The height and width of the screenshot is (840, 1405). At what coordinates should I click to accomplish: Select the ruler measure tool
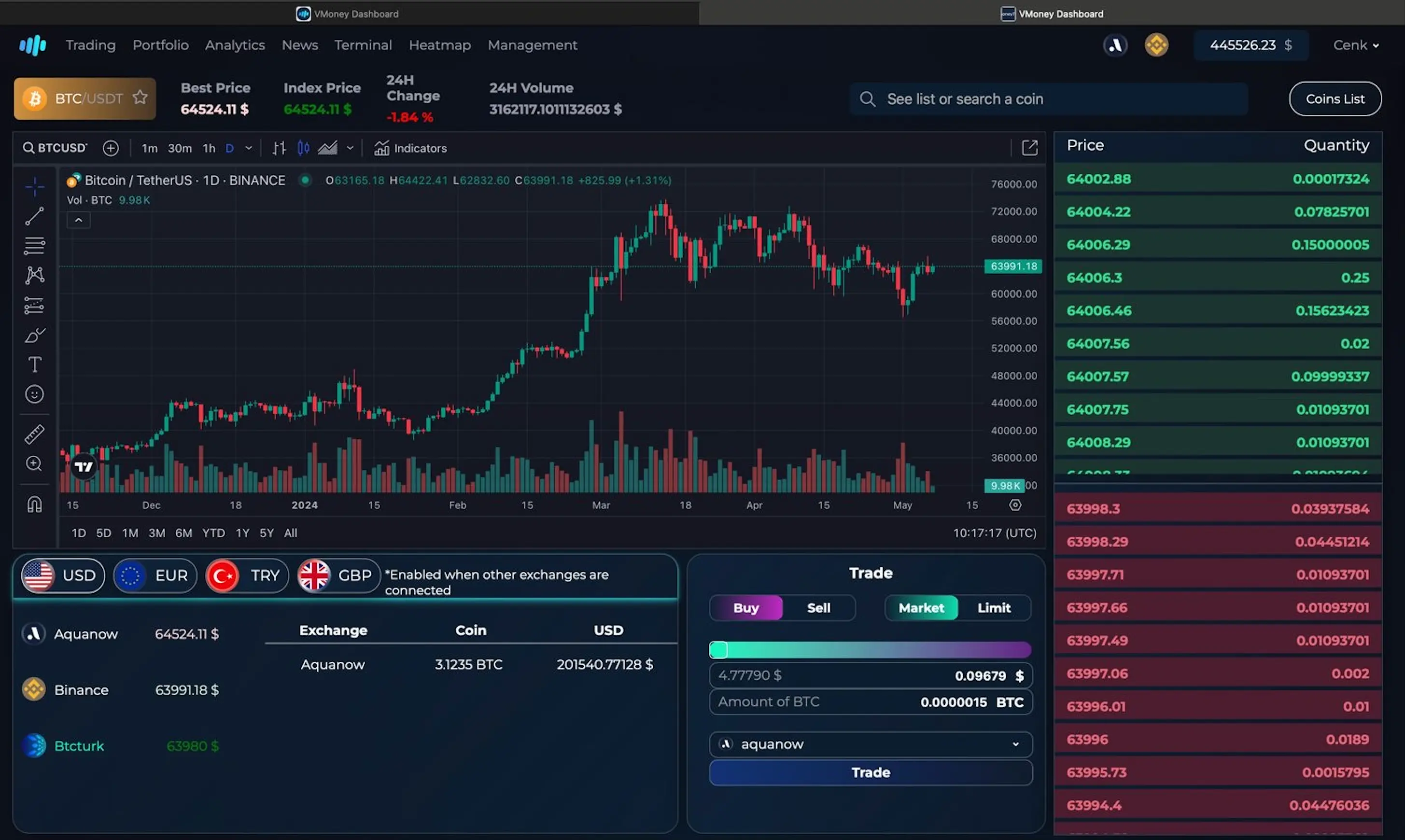point(35,434)
